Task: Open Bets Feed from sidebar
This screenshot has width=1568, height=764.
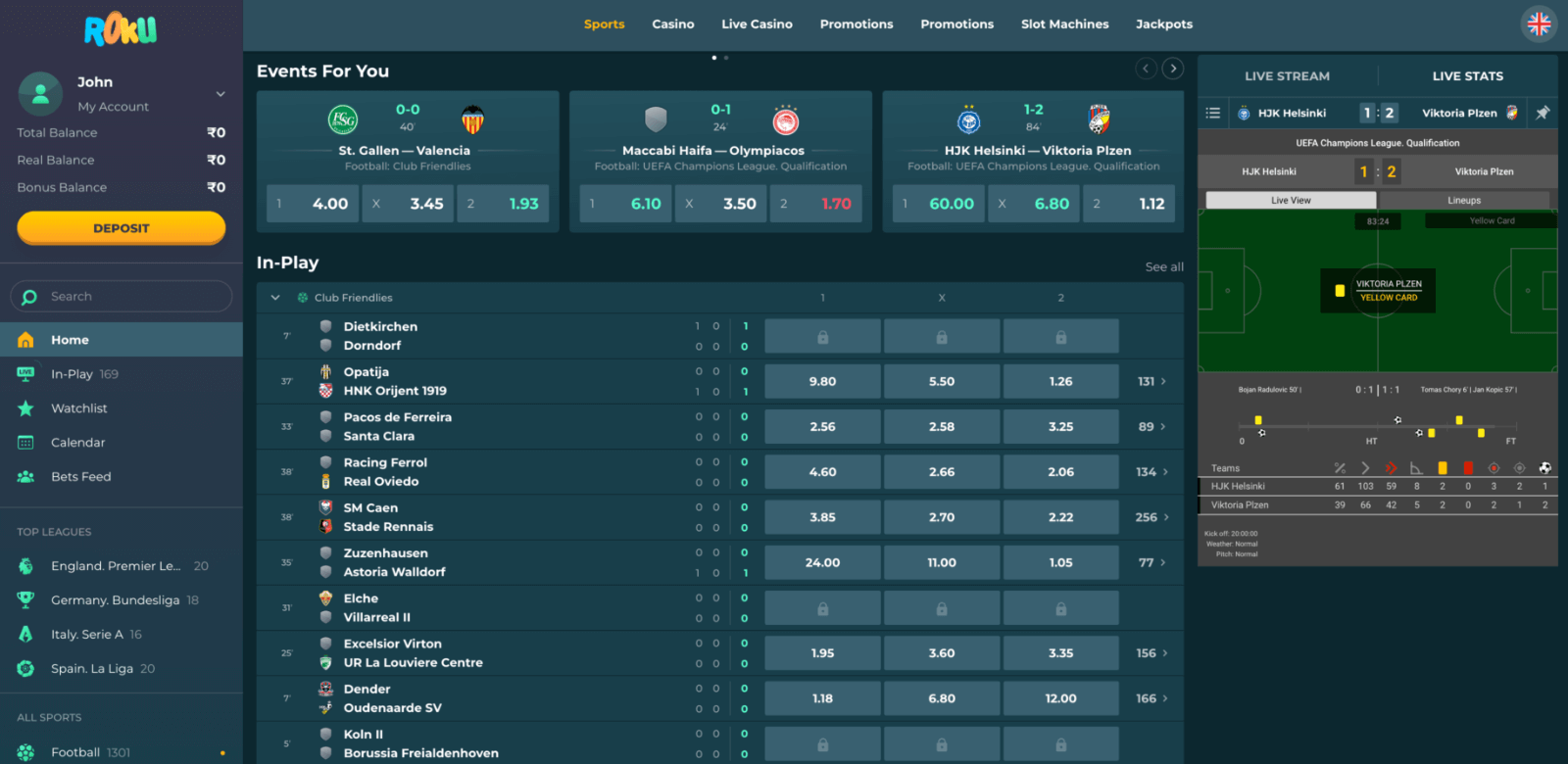Action: coord(121,477)
